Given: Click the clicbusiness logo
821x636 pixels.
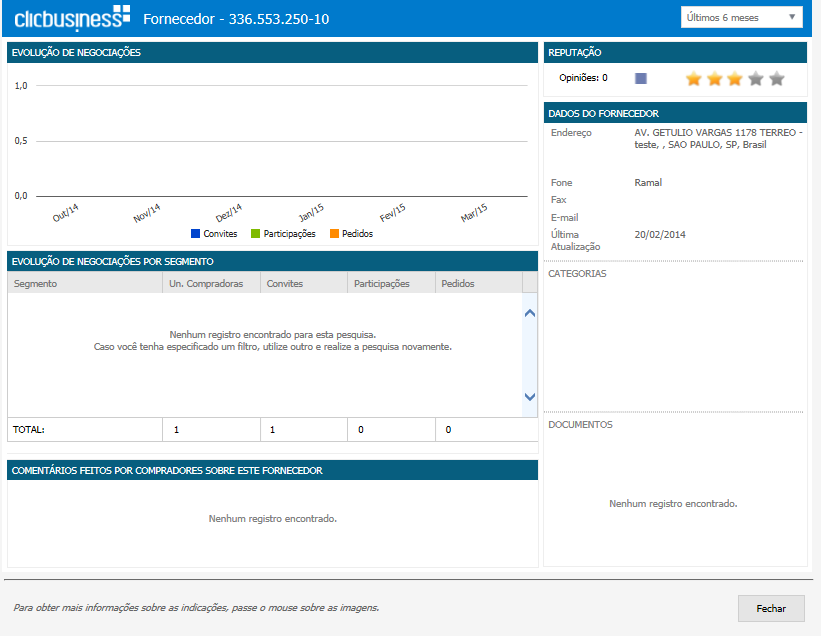Looking at the screenshot, I should click(72, 18).
